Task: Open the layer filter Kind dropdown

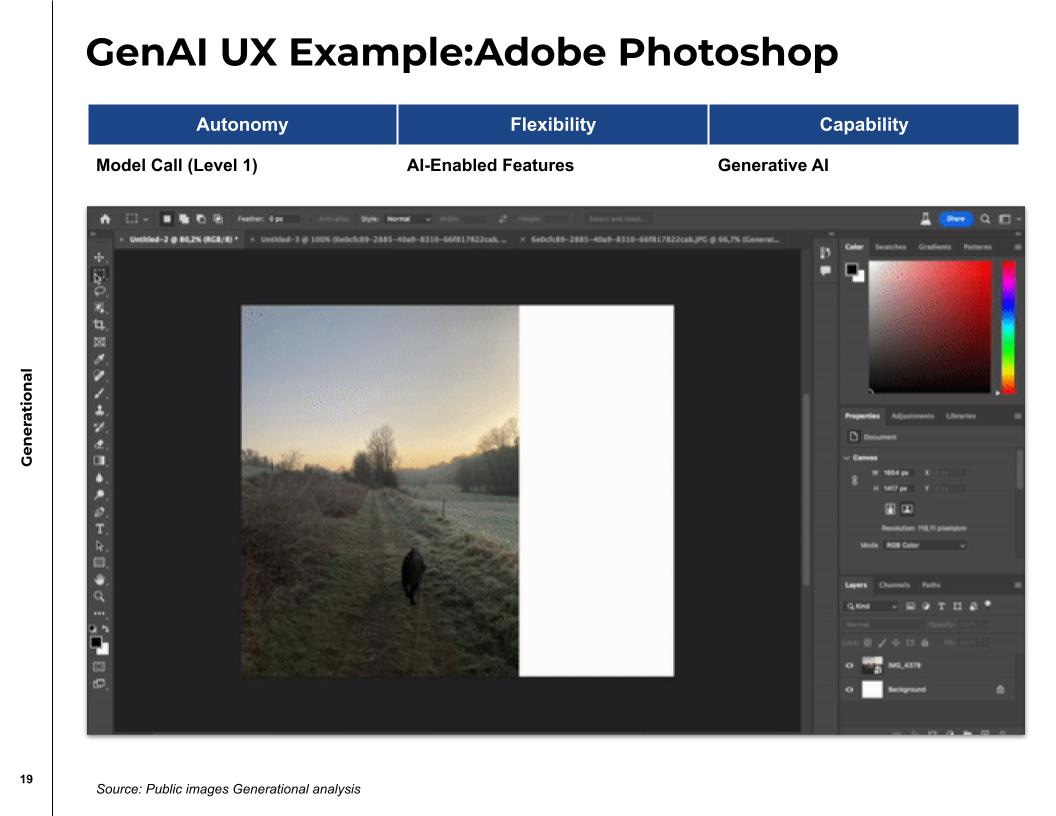Action: click(x=871, y=606)
